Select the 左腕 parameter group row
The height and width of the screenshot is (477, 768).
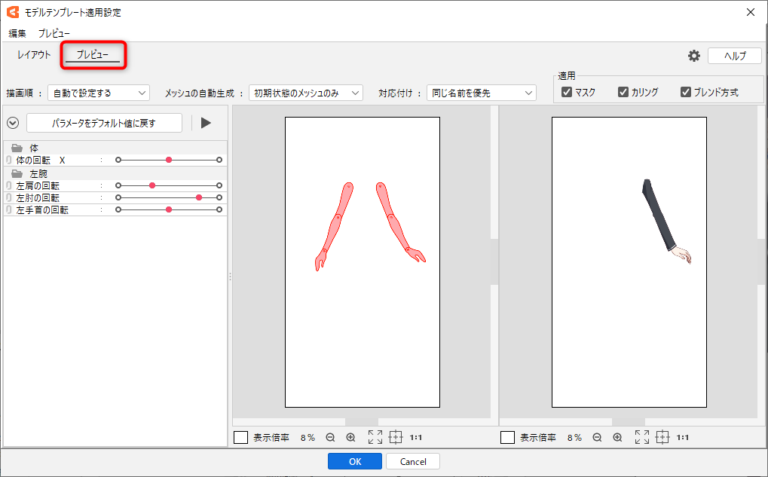pos(116,174)
